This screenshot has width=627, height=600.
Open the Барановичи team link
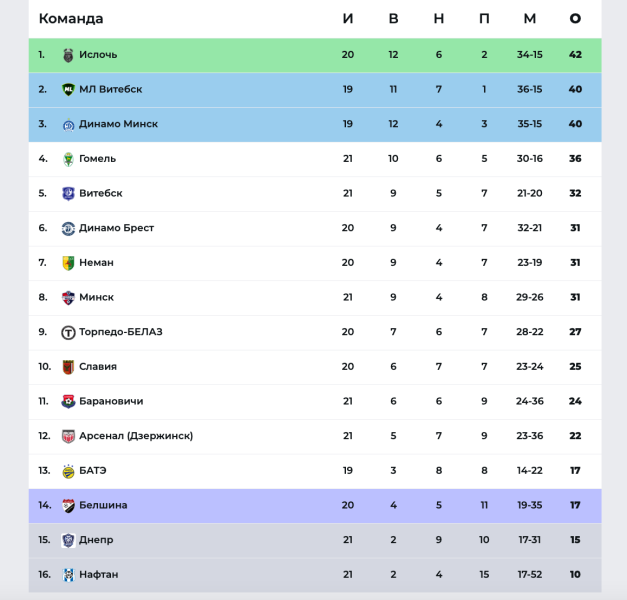point(111,401)
